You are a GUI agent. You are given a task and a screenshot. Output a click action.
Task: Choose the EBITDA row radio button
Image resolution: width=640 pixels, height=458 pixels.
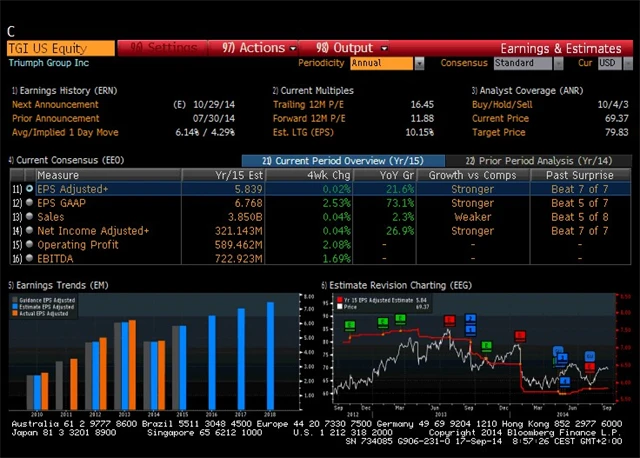point(30,259)
